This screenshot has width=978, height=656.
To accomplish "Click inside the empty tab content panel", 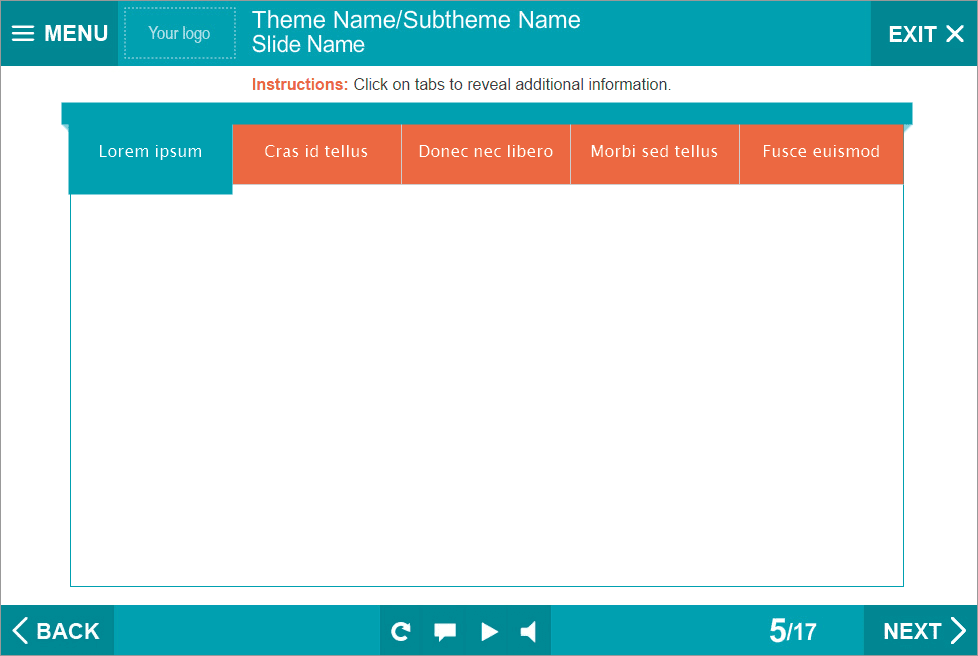I will 486,390.
